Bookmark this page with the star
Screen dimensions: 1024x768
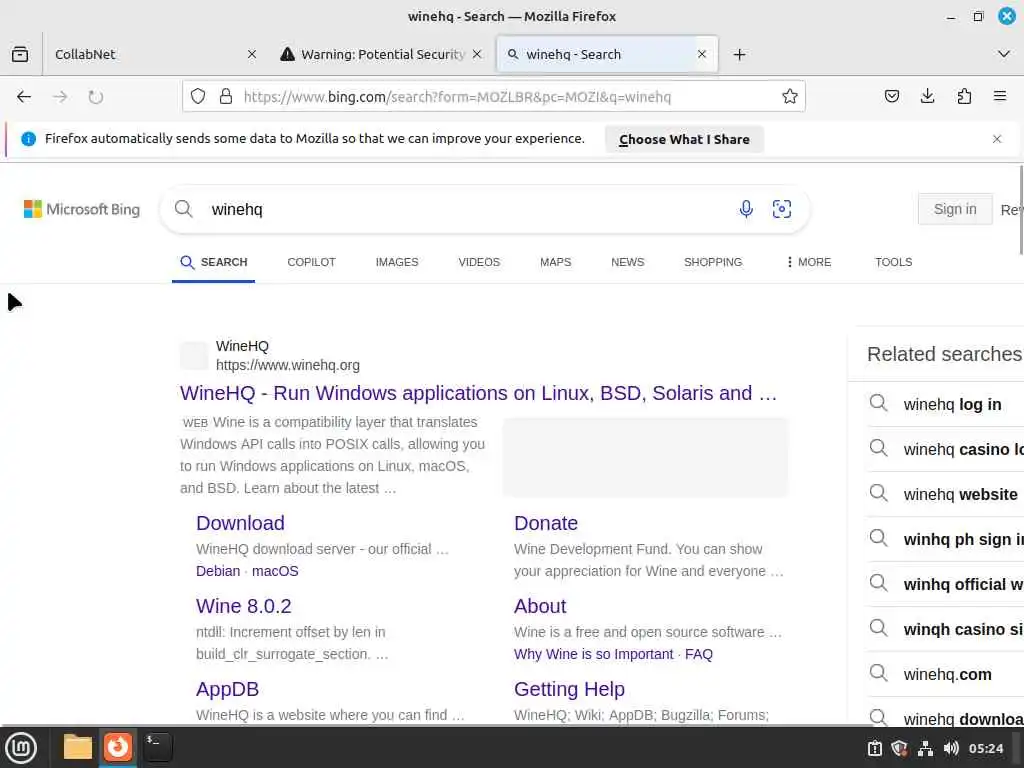point(790,97)
